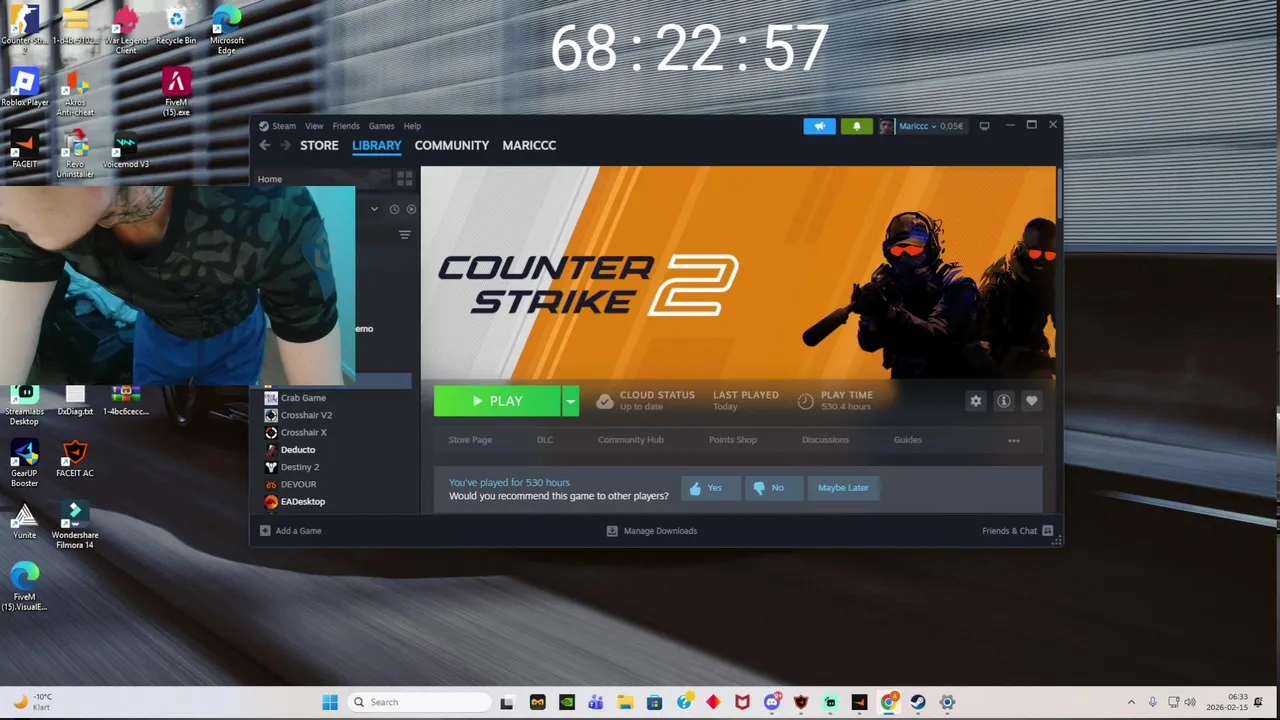Sort library by recent activity clock icon

394,209
